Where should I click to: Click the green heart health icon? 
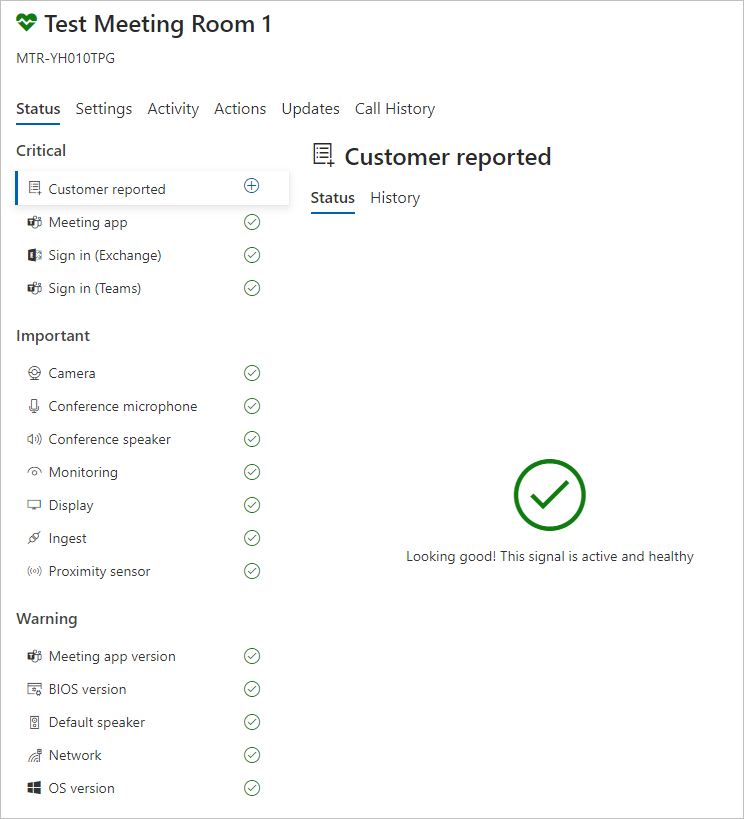pyautogui.click(x=26, y=23)
